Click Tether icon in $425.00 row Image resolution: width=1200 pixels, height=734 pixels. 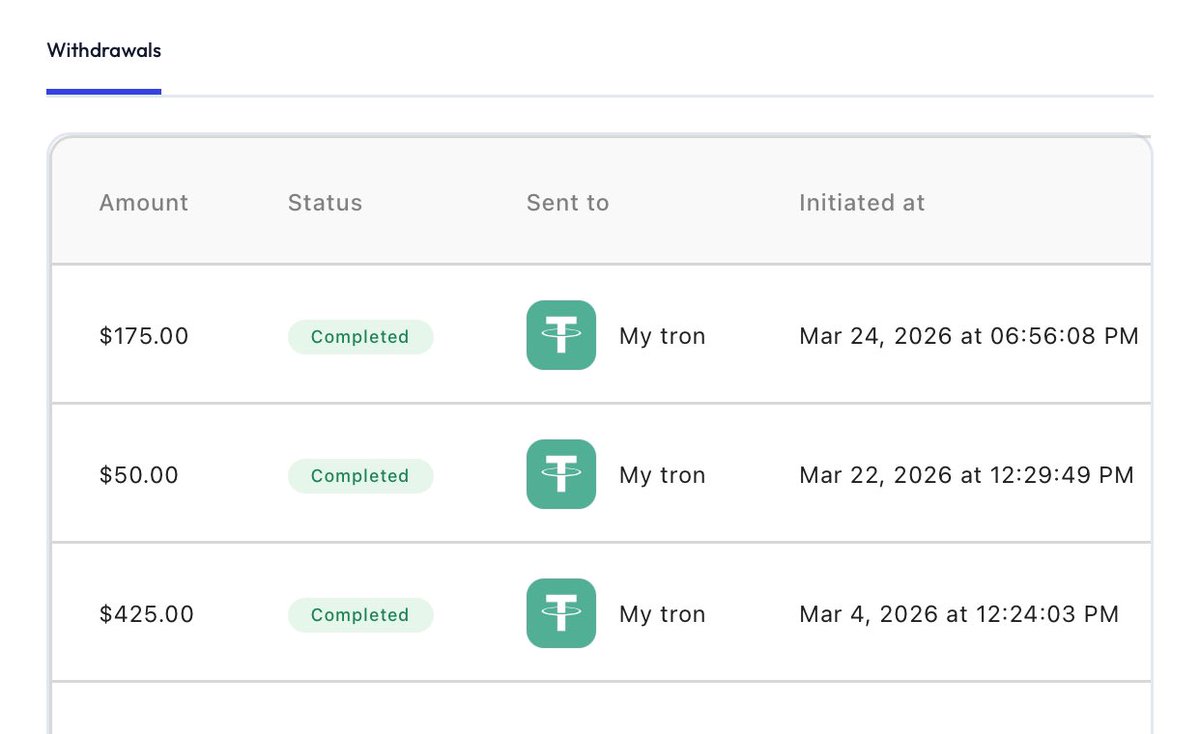pyautogui.click(x=561, y=613)
